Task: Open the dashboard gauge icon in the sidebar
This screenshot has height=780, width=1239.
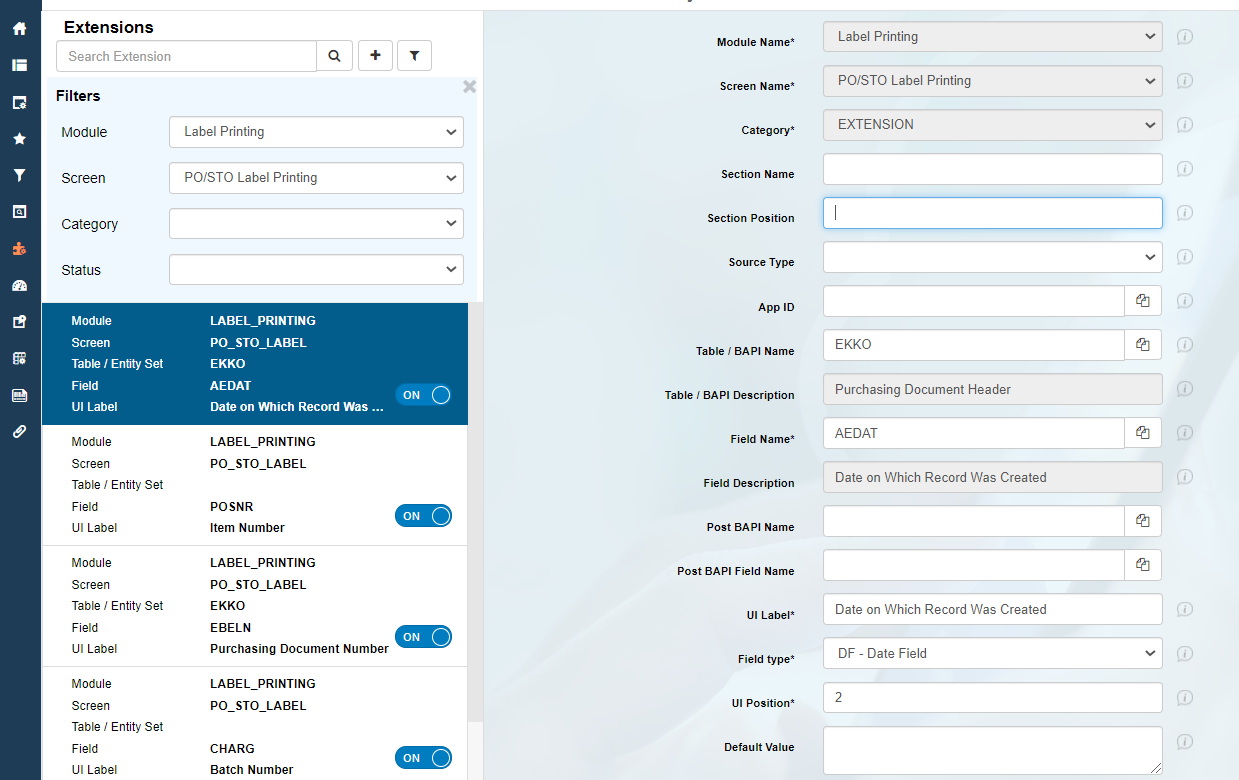Action: tap(19, 285)
